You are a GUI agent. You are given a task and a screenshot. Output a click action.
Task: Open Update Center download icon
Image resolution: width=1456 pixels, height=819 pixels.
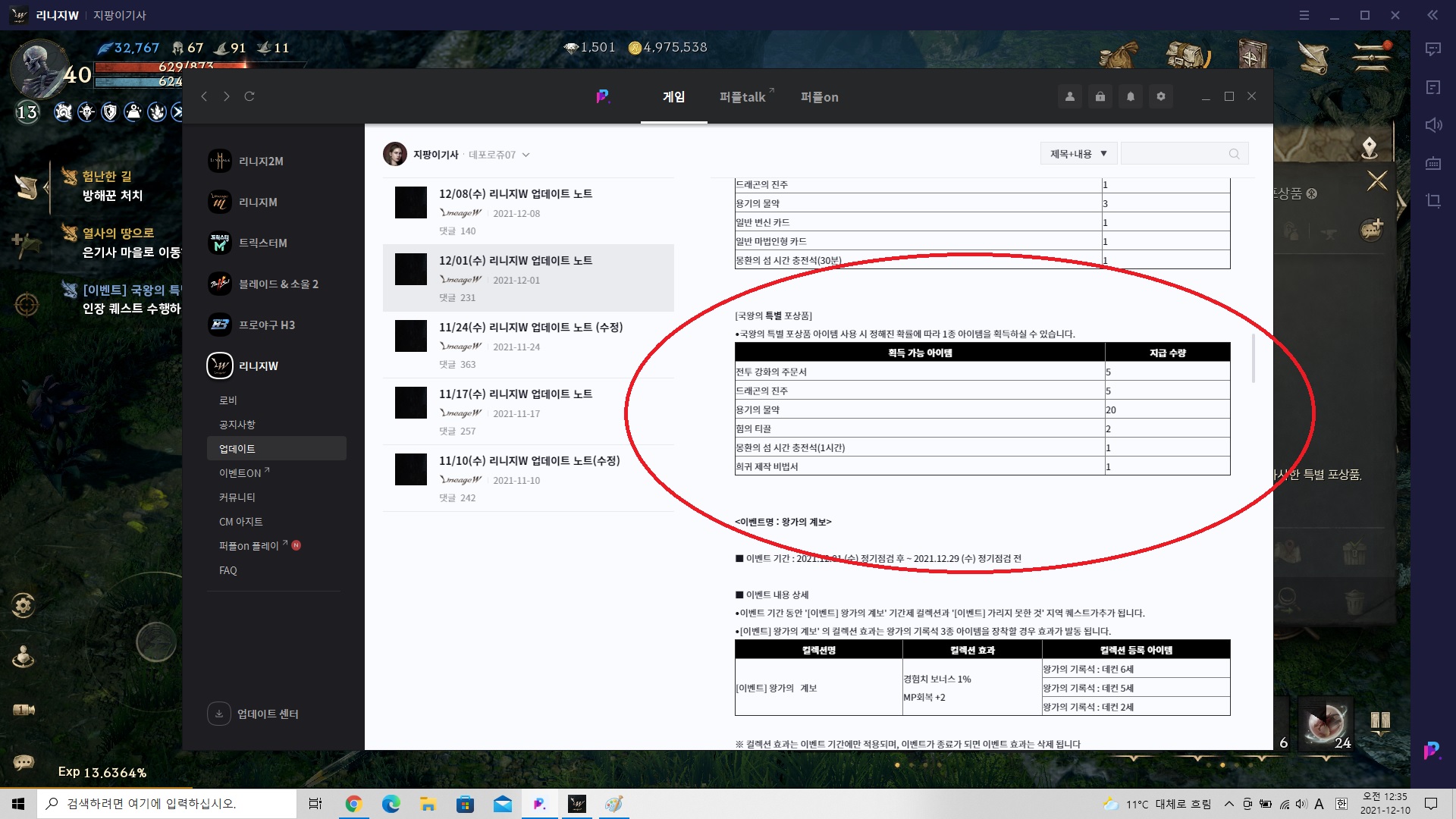[x=219, y=714]
